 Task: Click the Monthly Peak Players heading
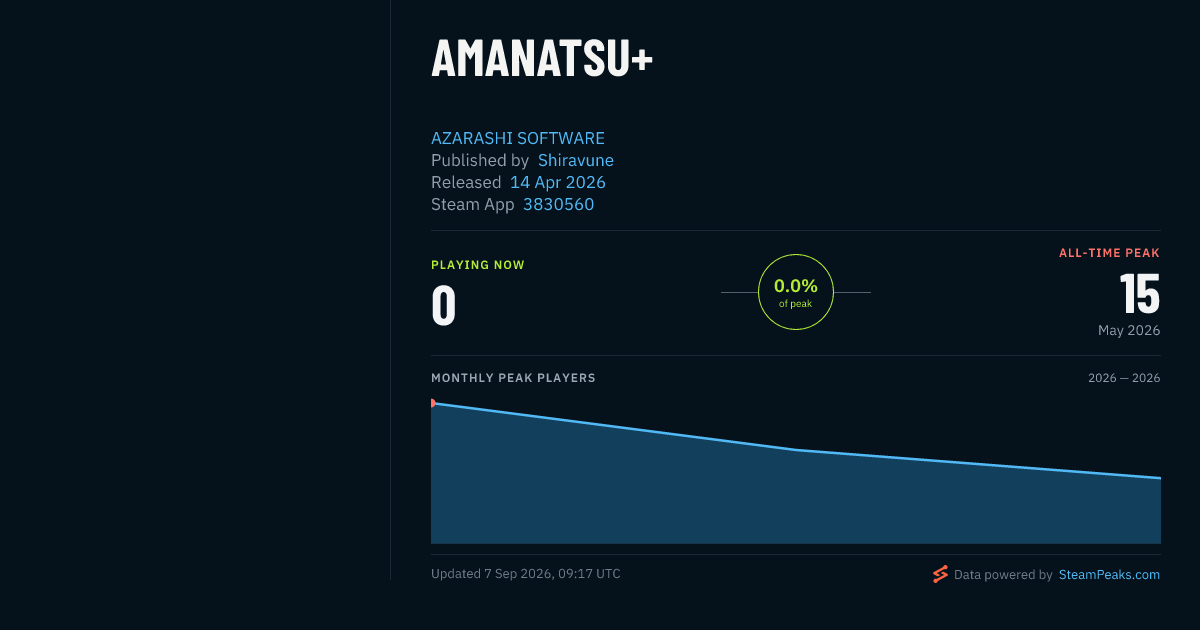click(513, 378)
